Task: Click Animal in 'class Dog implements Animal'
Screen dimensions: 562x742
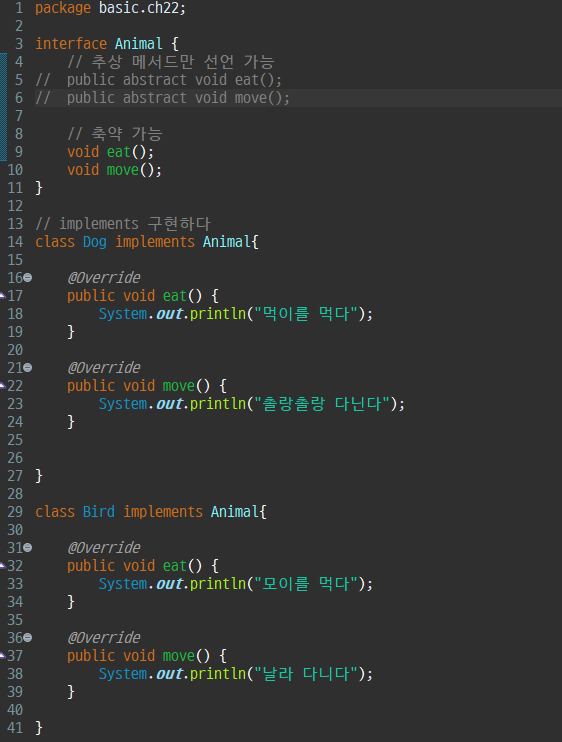Action: (x=227, y=242)
